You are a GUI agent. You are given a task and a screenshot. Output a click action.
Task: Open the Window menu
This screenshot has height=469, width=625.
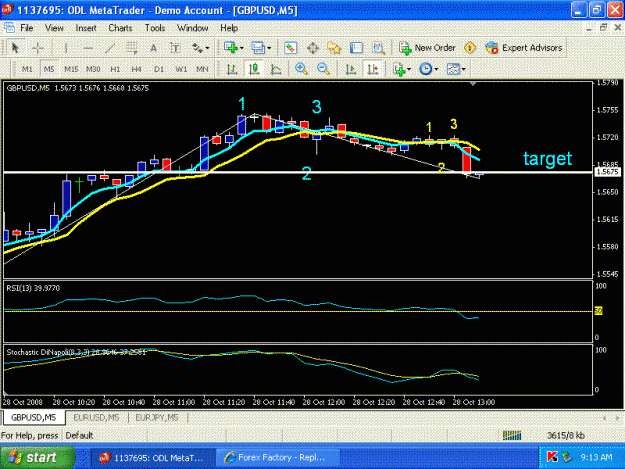tap(193, 28)
